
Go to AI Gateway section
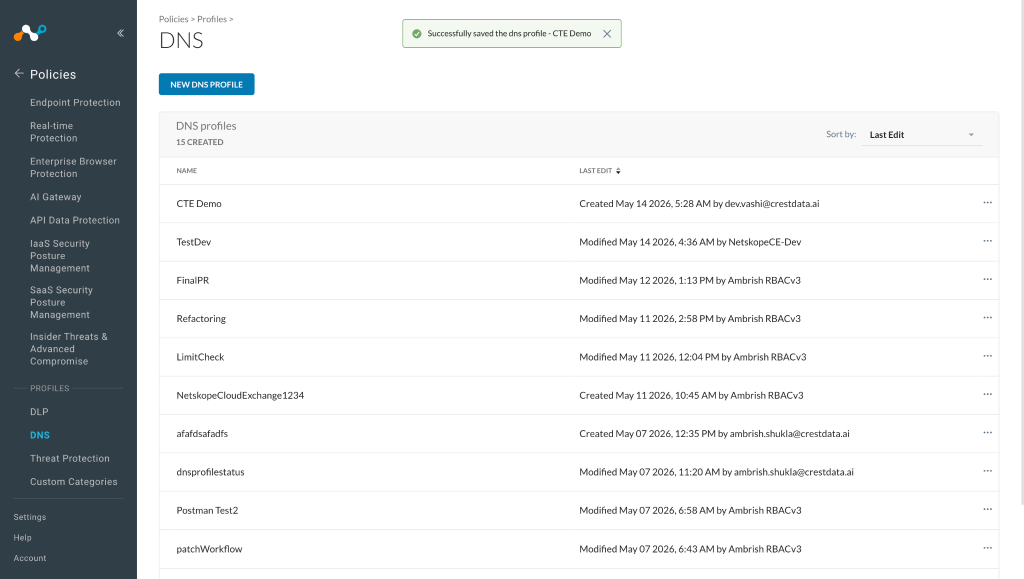tap(56, 197)
